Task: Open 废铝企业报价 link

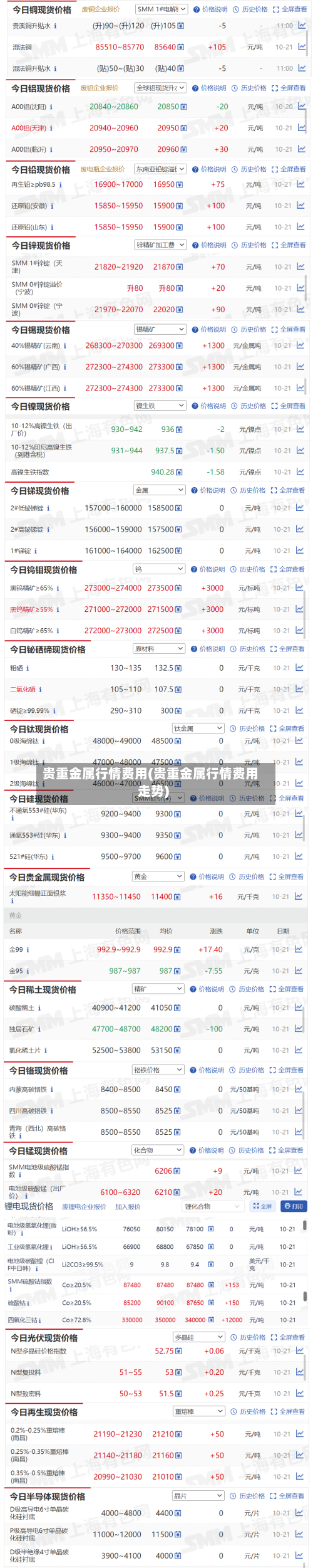Action: [100, 88]
